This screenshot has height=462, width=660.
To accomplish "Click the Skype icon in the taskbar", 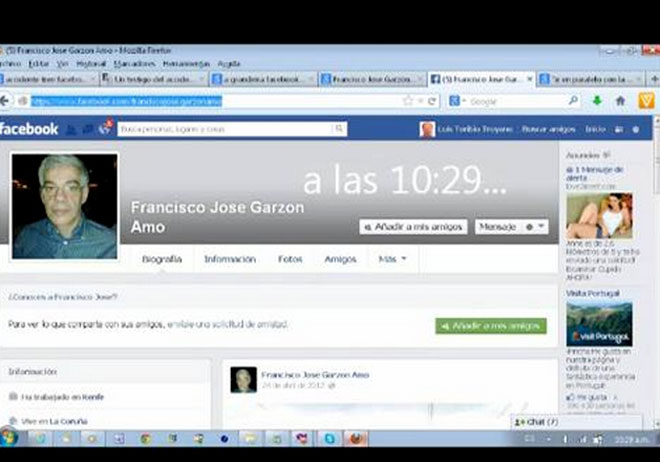I will pyautogui.click(x=328, y=438).
